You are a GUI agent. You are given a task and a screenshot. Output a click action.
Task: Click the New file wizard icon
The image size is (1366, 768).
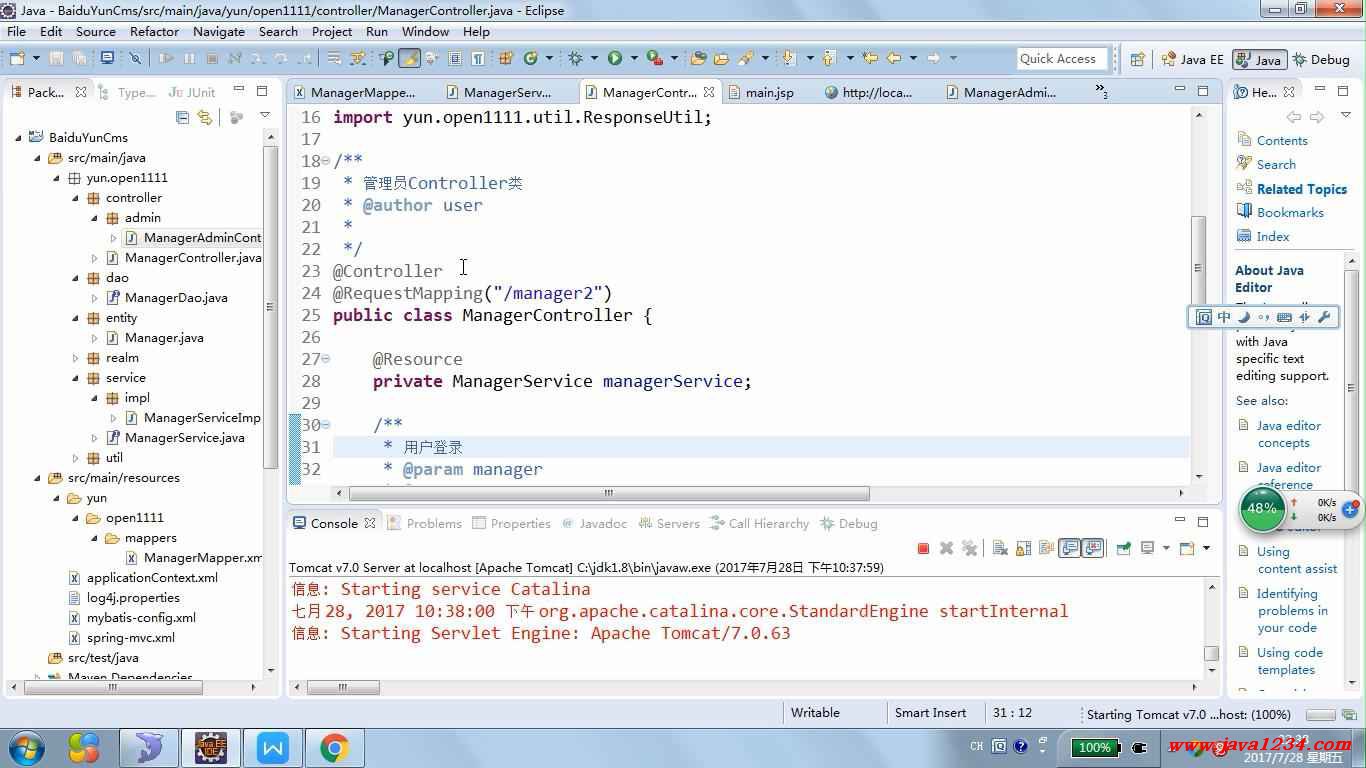click(x=18, y=58)
